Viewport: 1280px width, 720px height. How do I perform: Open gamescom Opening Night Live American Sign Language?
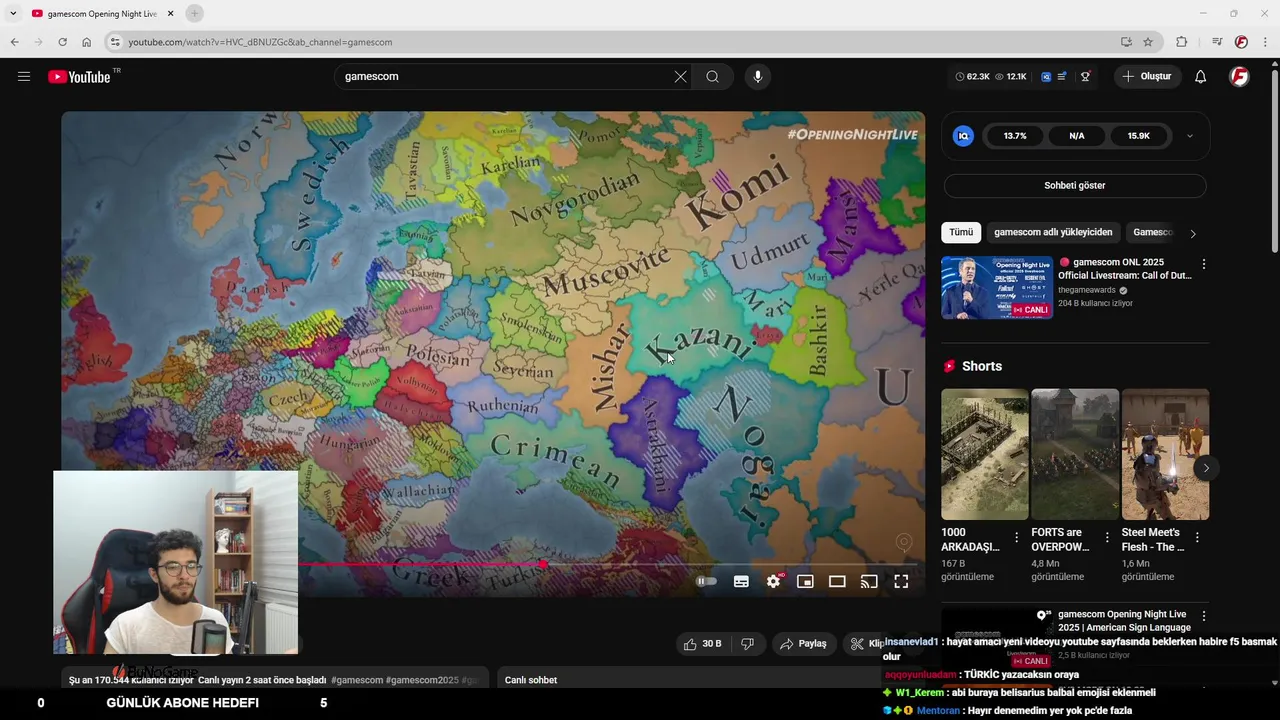click(1124, 621)
